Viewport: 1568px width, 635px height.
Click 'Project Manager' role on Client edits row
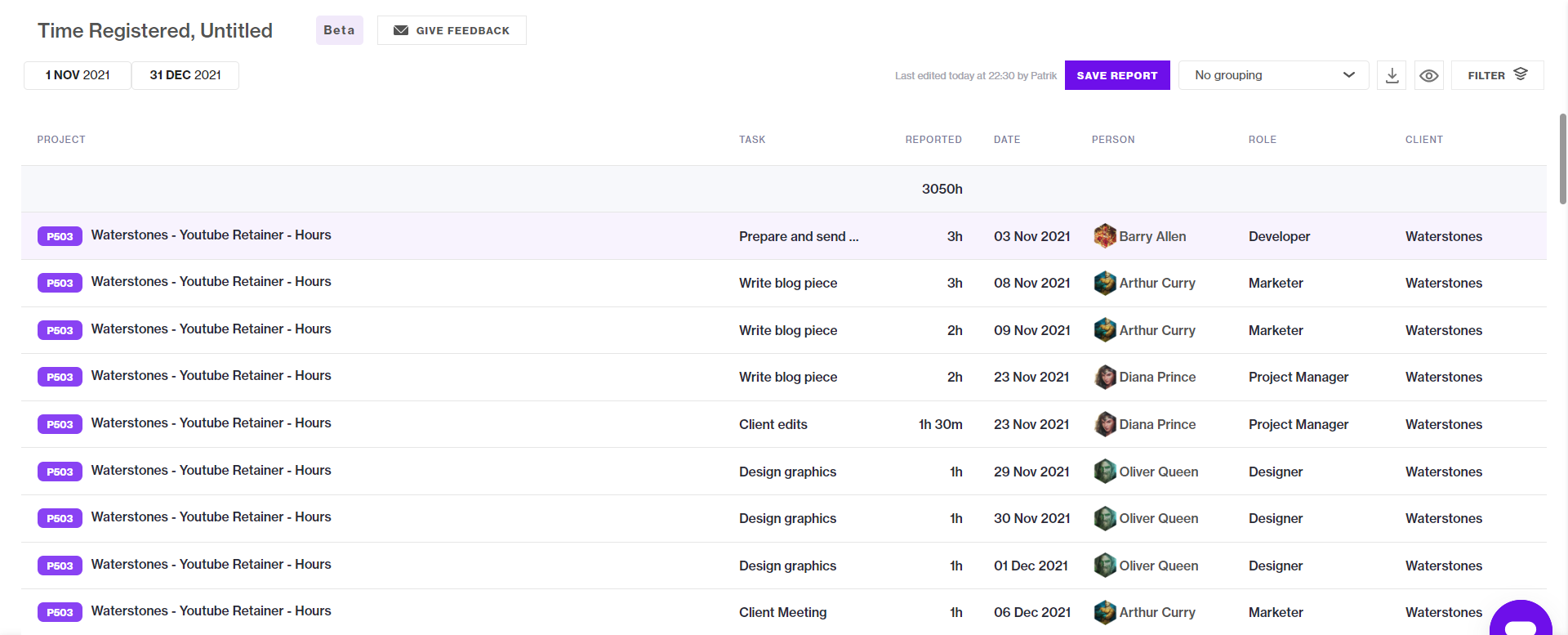click(1298, 424)
